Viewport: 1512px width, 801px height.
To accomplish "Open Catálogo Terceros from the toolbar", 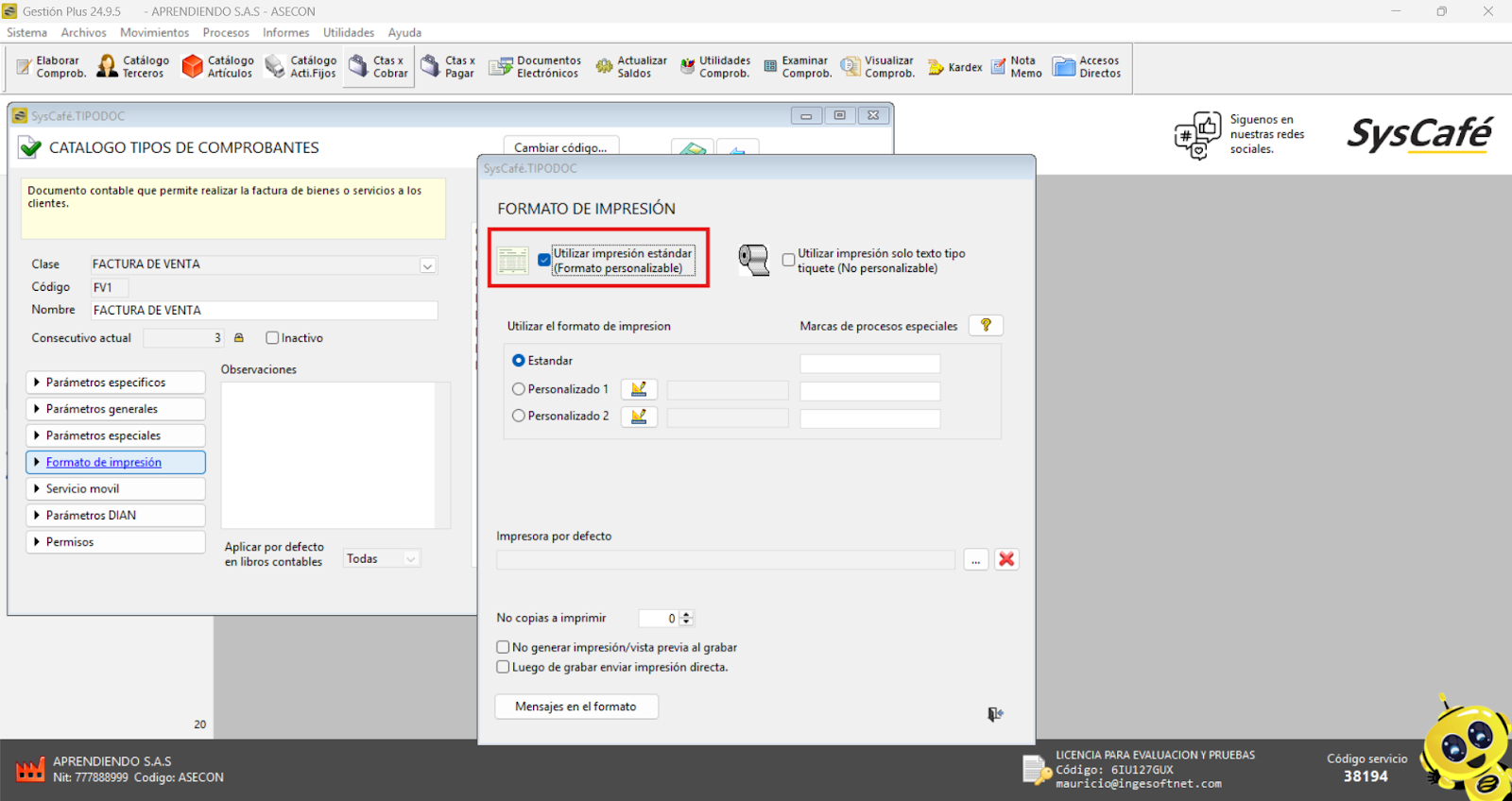I will 133,66.
